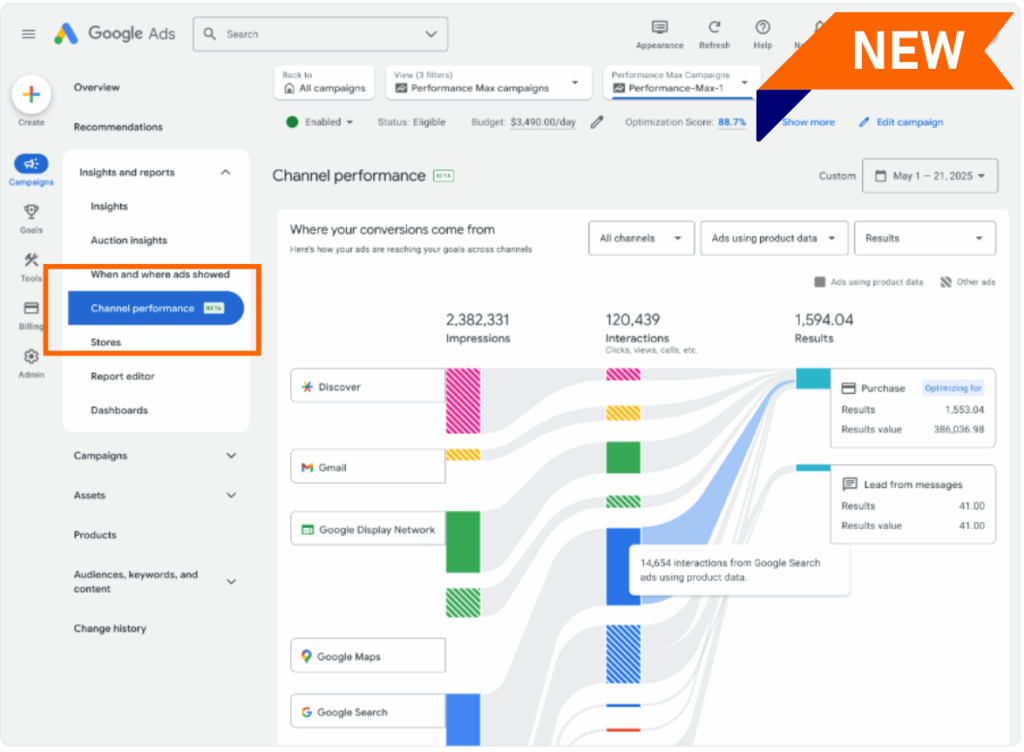Image resolution: width=1024 pixels, height=752 pixels.
Task: Open the May 1 – 21, 2025 date picker
Action: coord(929,176)
